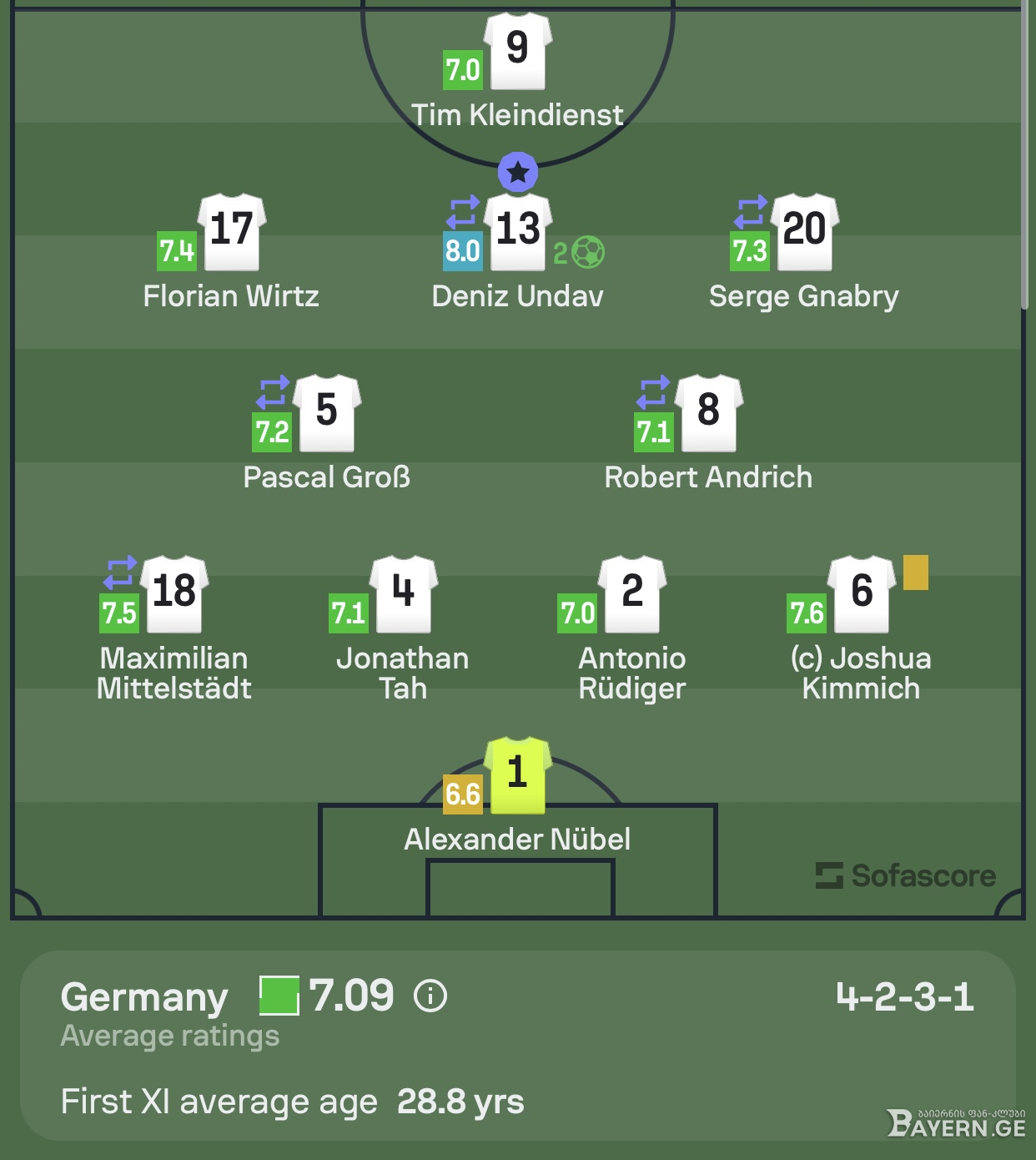Click Joshua Kimmich's yellow card icon
The image size is (1036, 1160).
point(916,573)
